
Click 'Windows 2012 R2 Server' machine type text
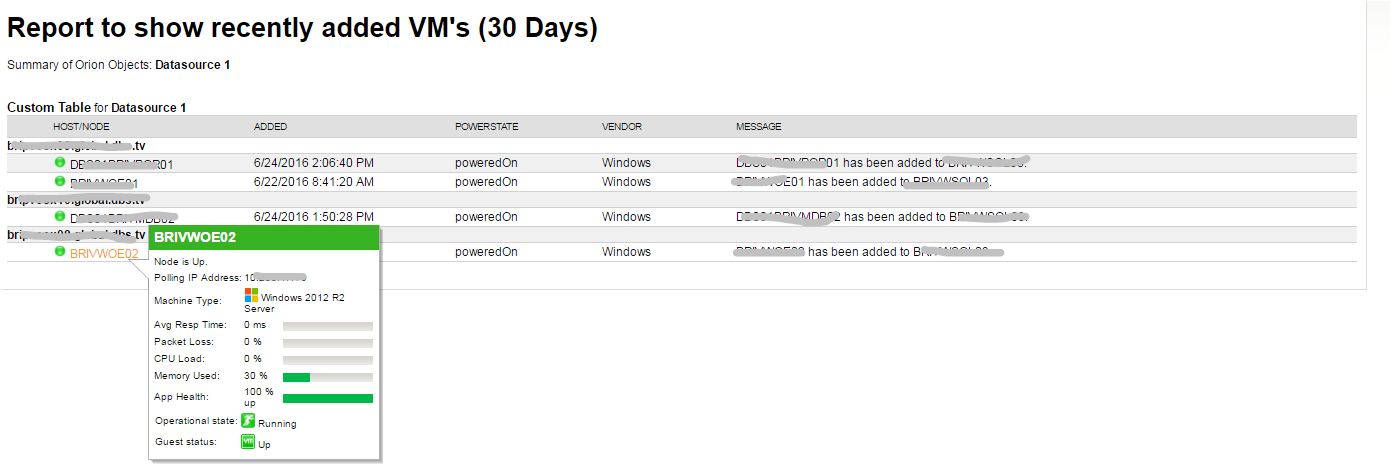point(295,303)
